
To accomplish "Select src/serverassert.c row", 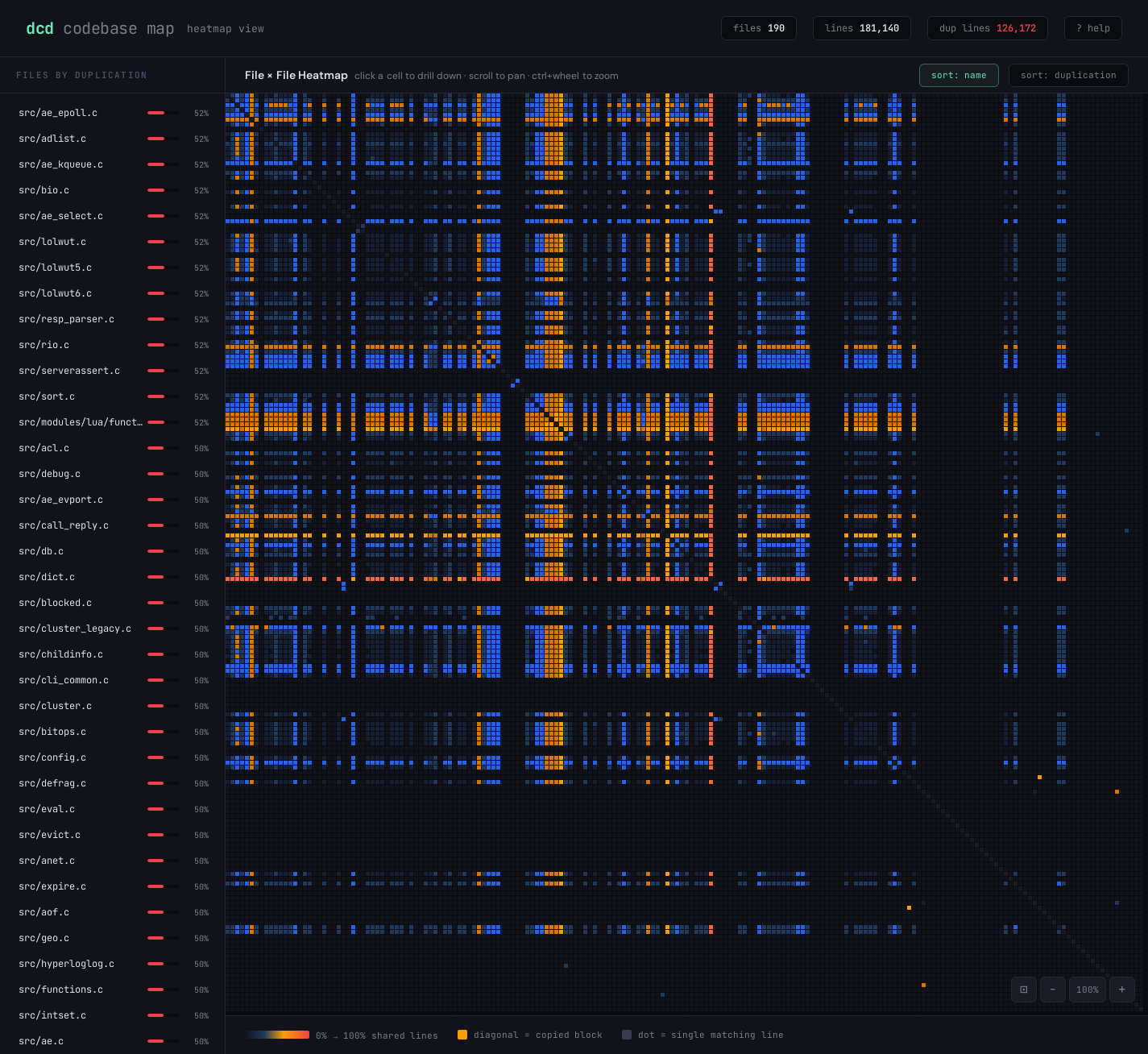I will [113, 371].
